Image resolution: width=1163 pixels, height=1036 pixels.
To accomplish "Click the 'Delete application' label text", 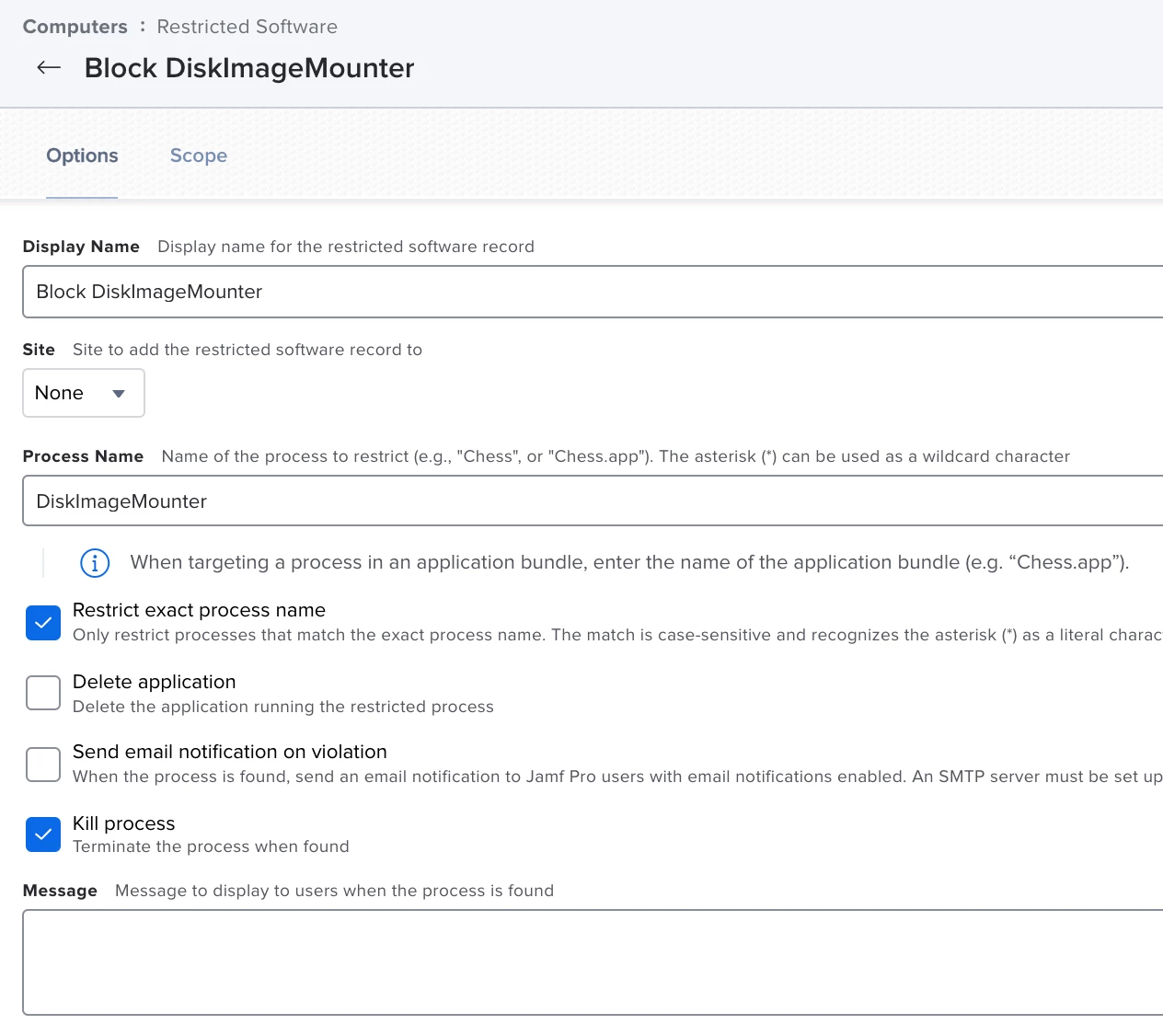I will tap(154, 682).
